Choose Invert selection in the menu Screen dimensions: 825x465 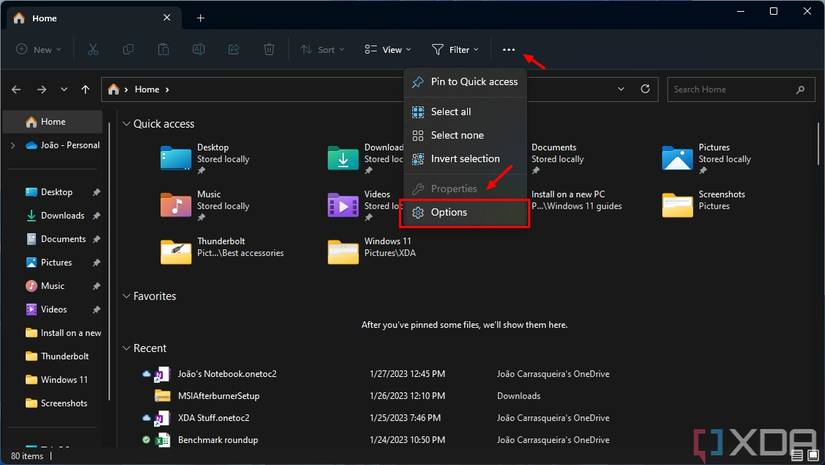point(465,159)
